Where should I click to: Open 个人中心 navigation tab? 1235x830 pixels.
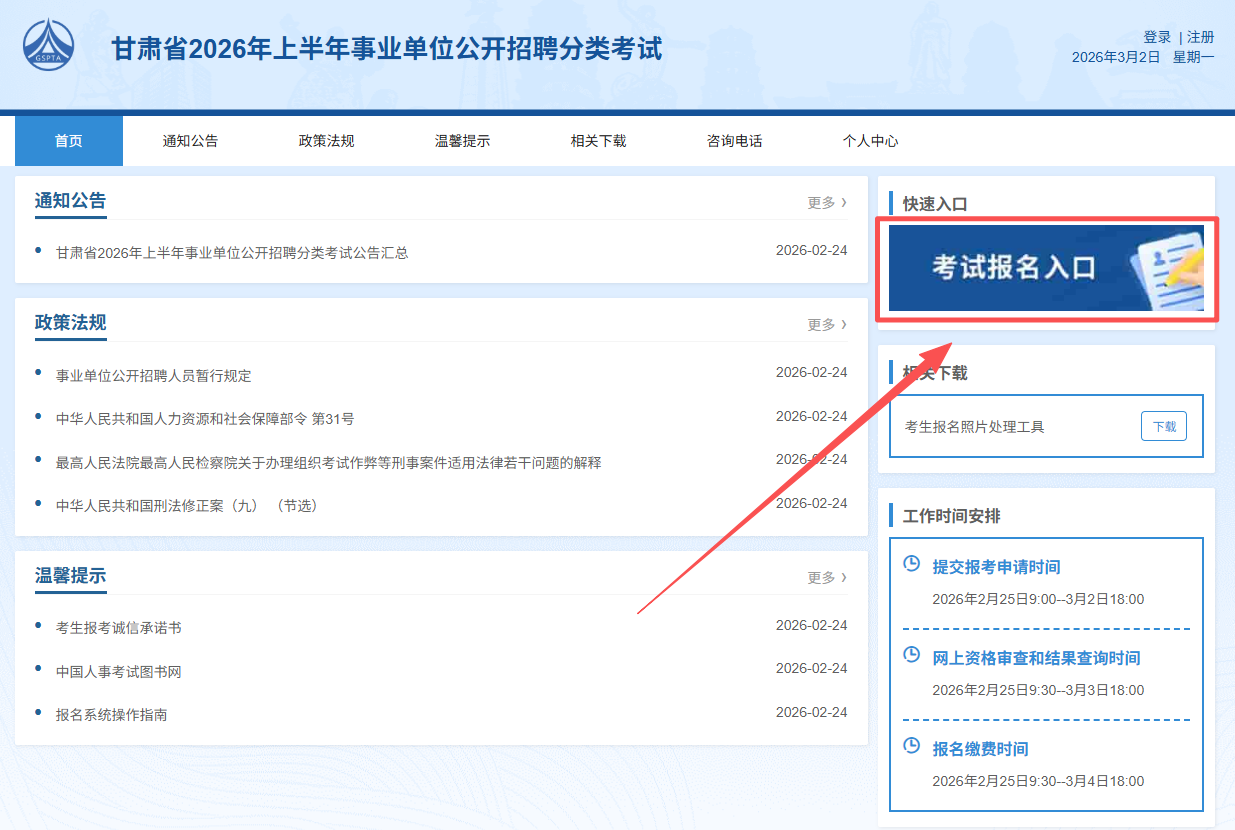click(870, 141)
